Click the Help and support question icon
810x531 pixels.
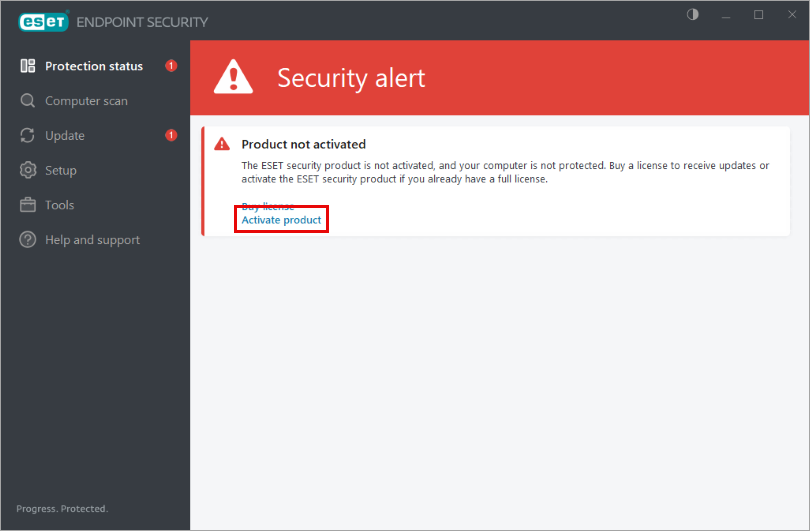[x=28, y=240]
